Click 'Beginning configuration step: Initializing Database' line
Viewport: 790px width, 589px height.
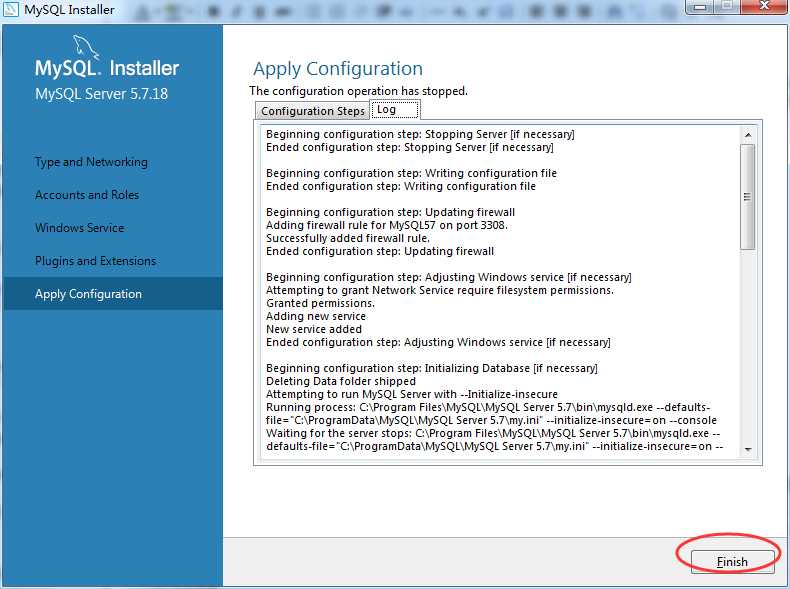432,368
